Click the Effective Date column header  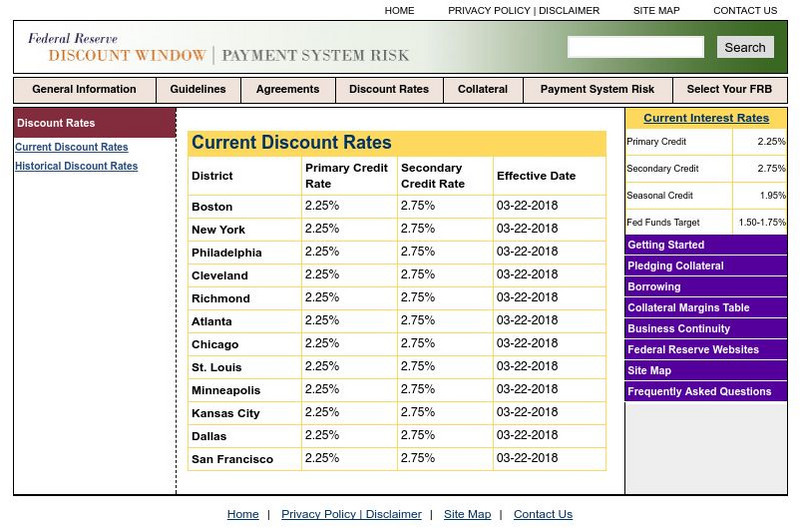550,176
